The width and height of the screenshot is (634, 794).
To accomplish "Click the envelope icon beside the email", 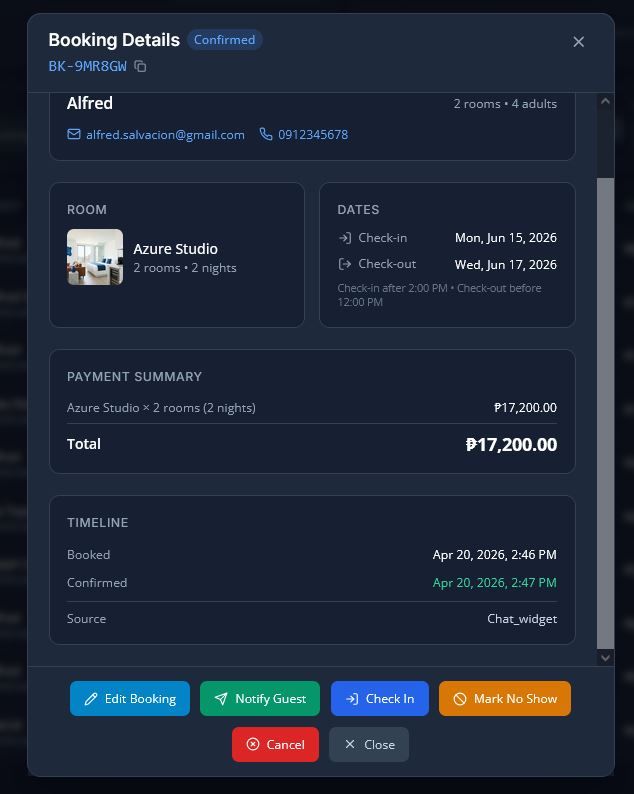I will pos(74,134).
